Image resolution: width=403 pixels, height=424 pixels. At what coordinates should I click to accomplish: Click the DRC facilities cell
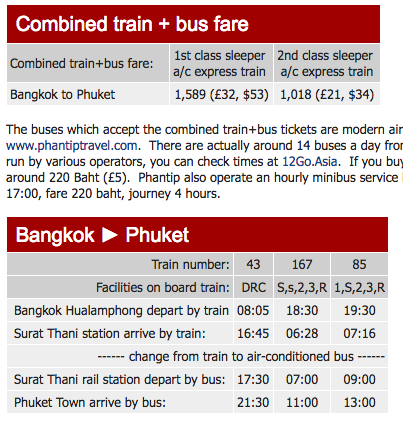pos(253,287)
